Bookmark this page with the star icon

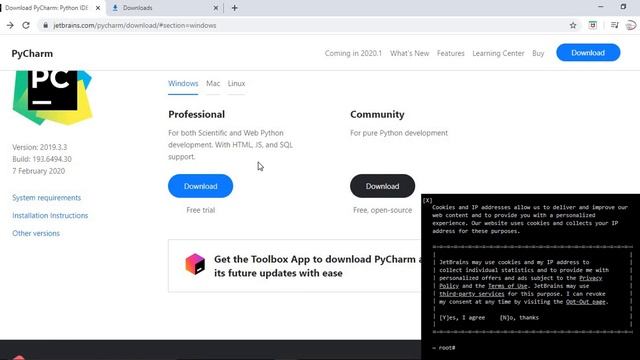(573, 25)
